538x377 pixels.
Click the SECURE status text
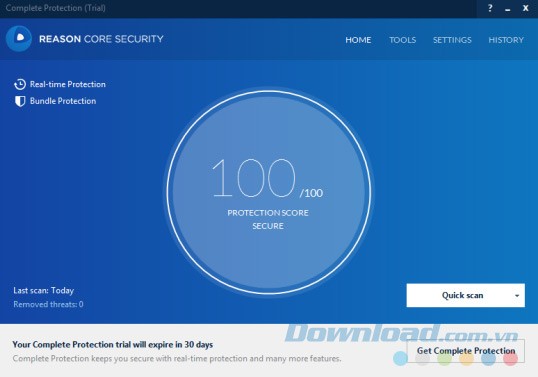click(x=268, y=226)
